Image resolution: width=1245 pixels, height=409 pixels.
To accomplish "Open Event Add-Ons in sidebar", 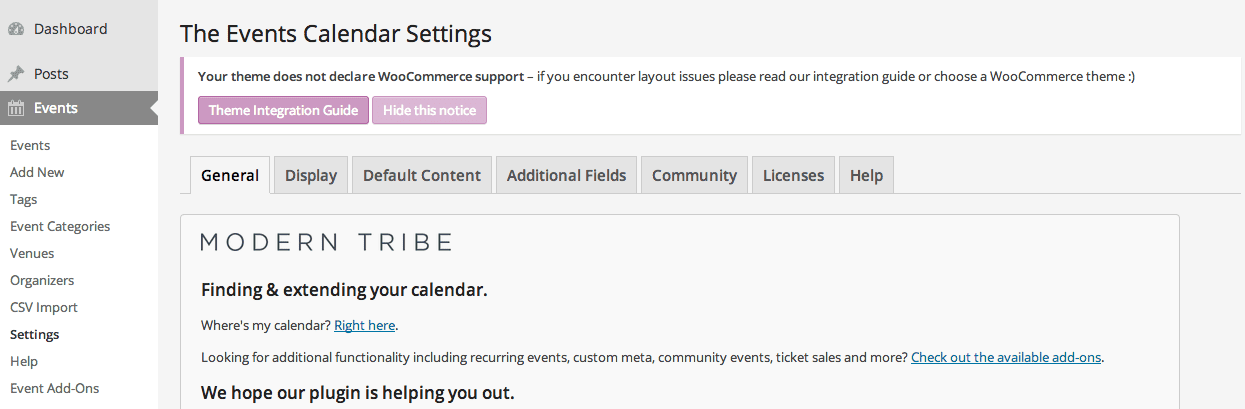I will pos(54,388).
